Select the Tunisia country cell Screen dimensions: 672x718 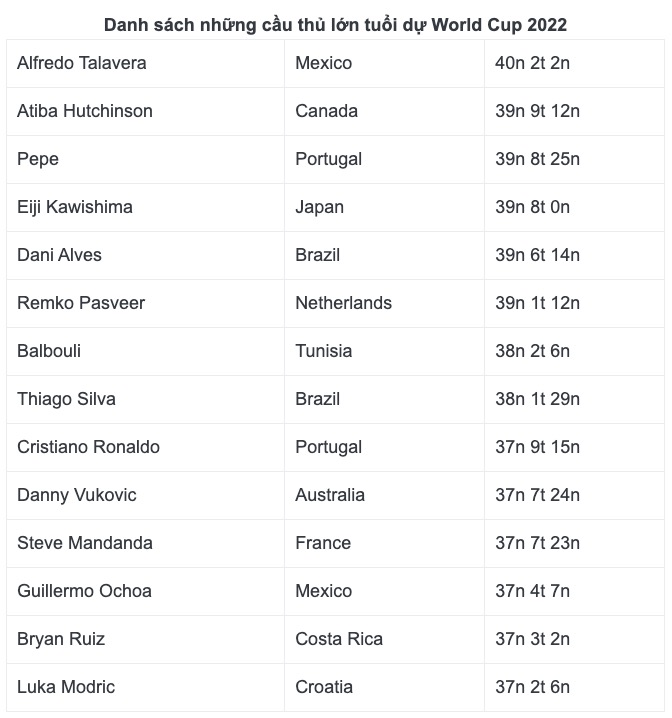pyautogui.click(x=324, y=351)
